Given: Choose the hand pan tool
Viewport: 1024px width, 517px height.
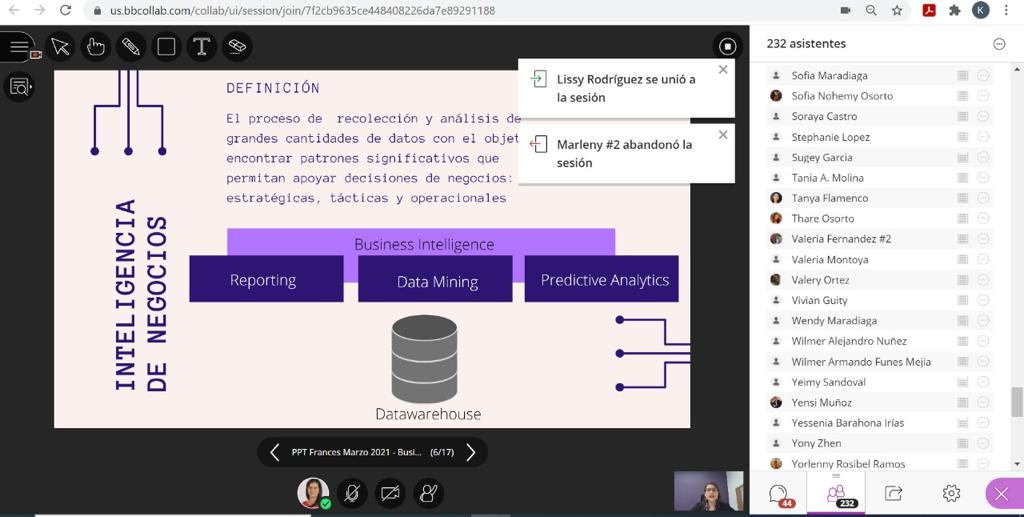Looking at the screenshot, I should click(x=95, y=47).
